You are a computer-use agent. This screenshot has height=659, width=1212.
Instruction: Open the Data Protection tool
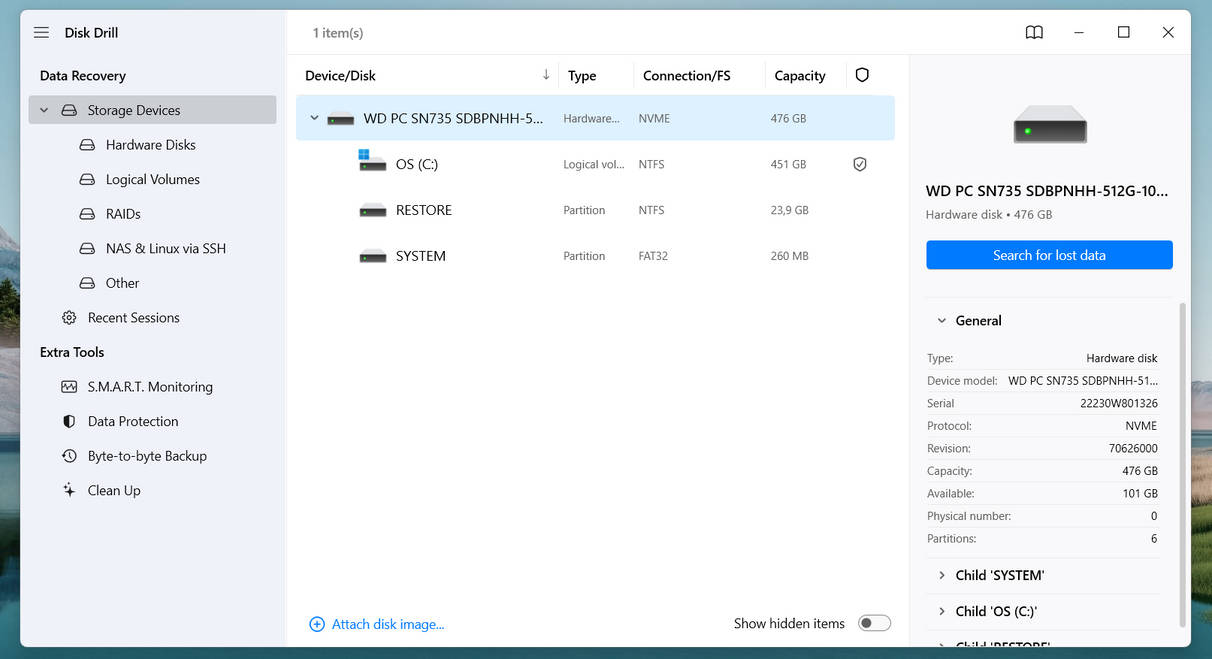[133, 421]
